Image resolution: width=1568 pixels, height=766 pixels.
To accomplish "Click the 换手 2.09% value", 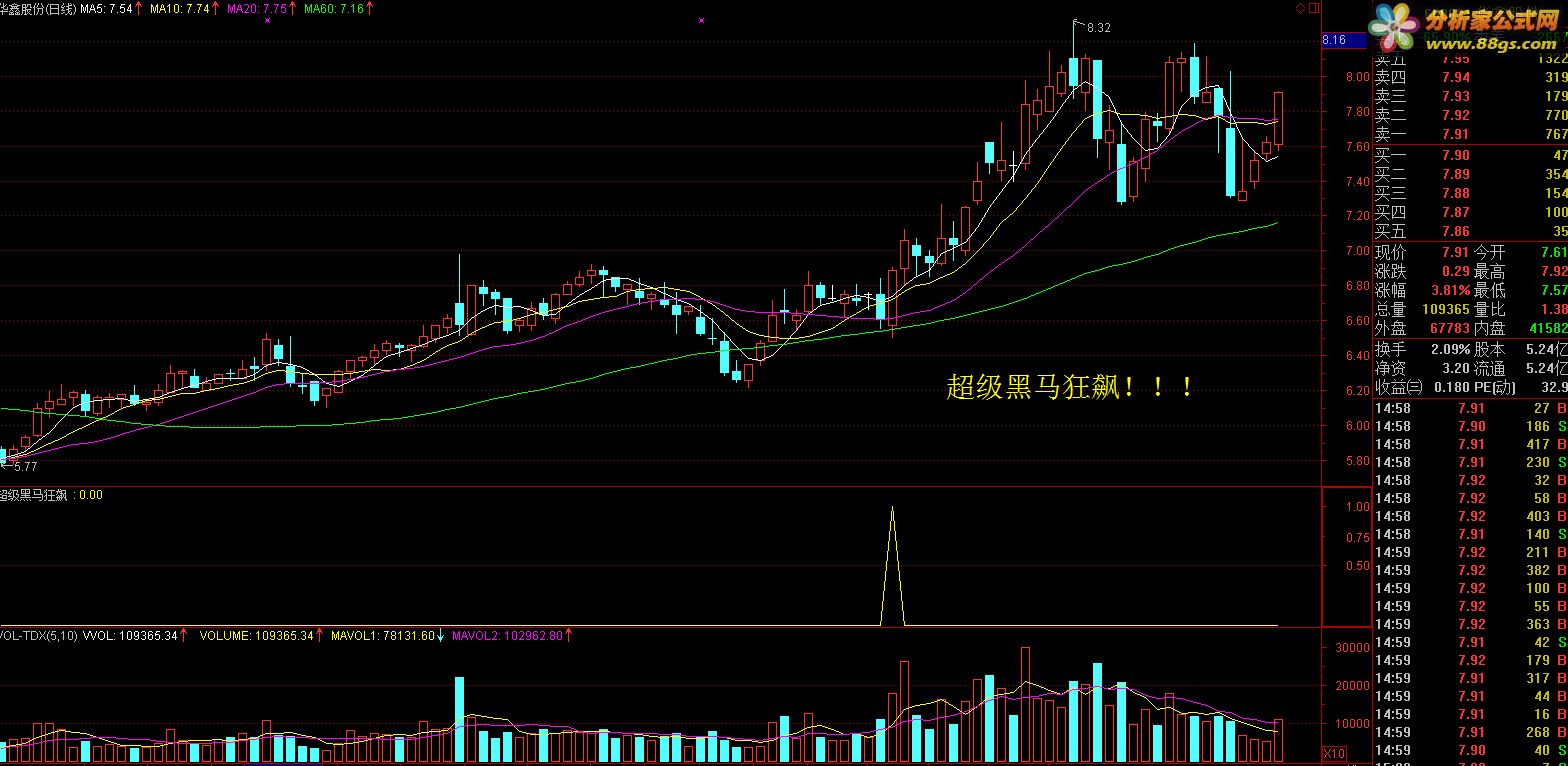I will click(x=1449, y=349).
